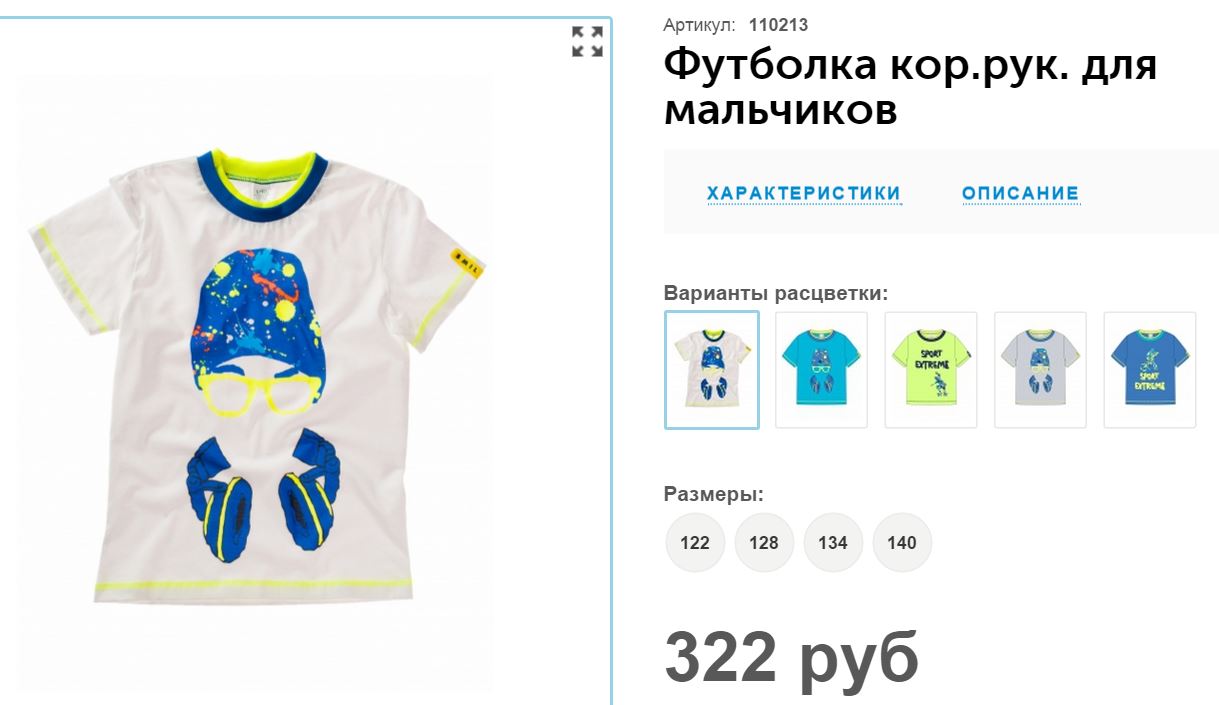Click the Размеры label
Viewport: 1219px width, 705px height.
tap(714, 494)
